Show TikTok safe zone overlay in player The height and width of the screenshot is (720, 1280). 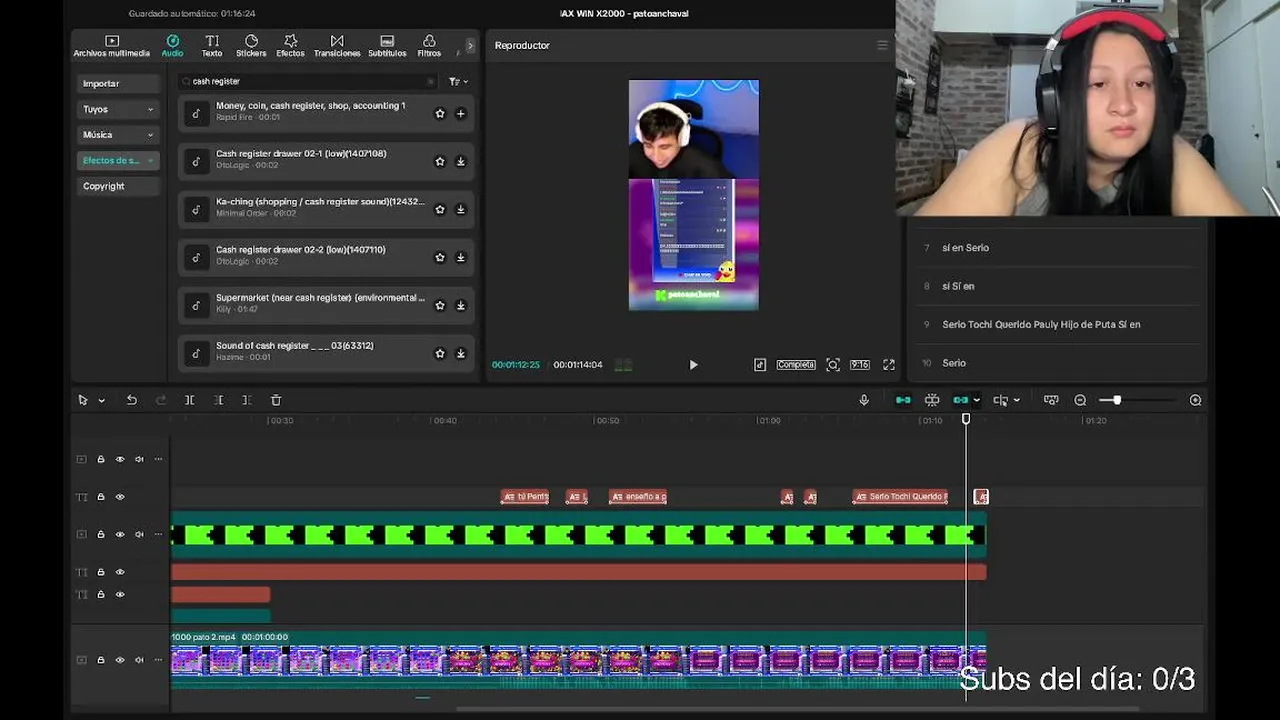click(760, 365)
